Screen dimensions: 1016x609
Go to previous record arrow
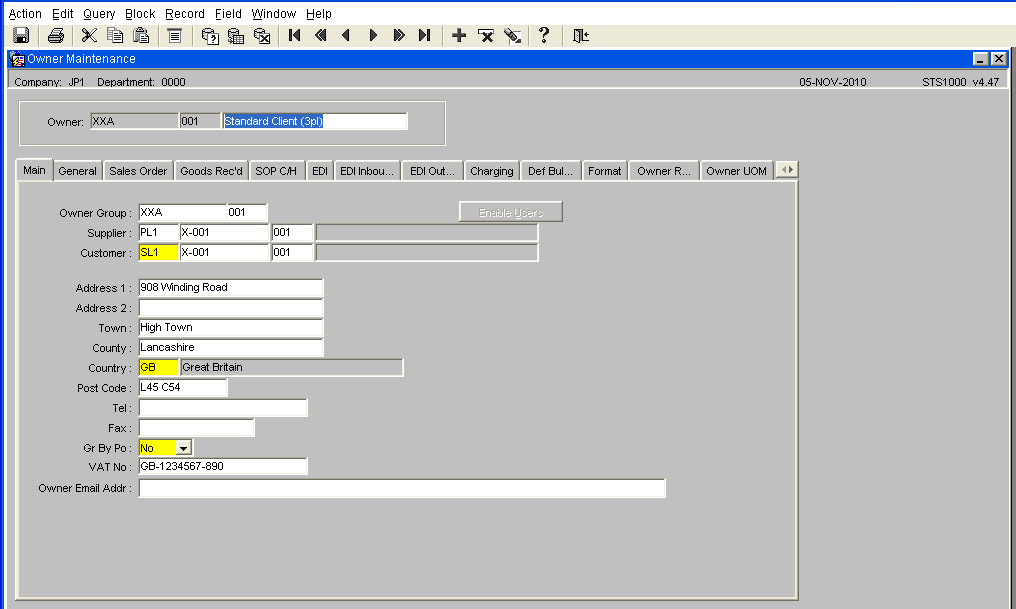[347, 36]
